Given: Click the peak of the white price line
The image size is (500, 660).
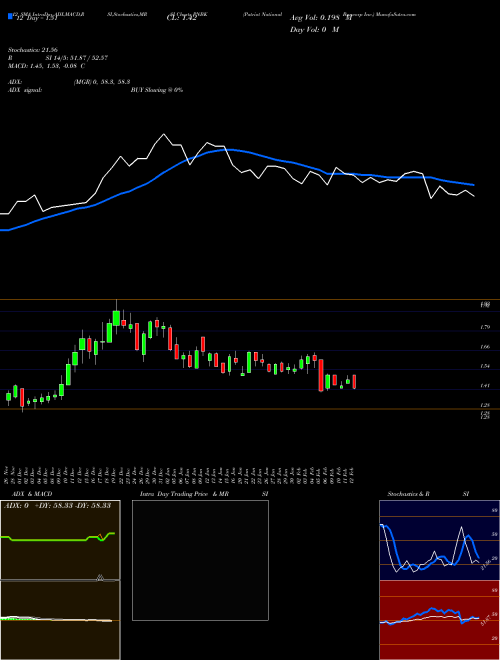Looking at the screenshot, I should [164, 134].
